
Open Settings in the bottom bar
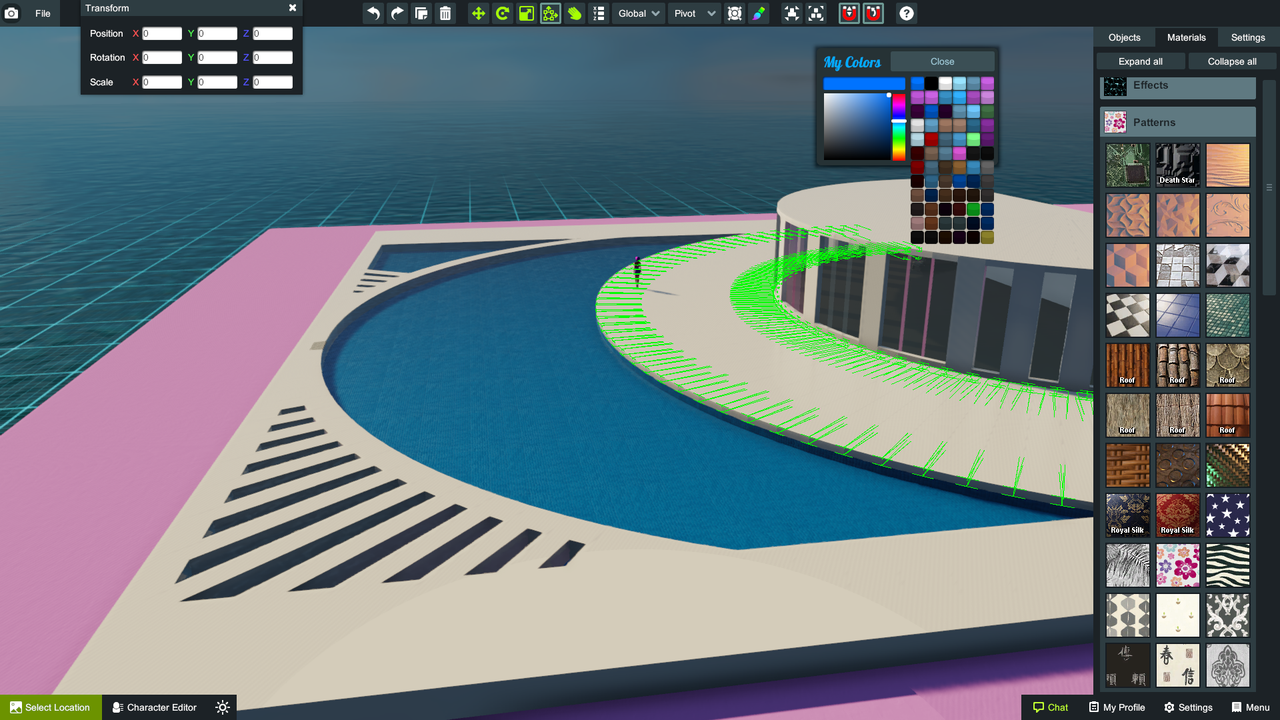pyautogui.click(x=1188, y=707)
